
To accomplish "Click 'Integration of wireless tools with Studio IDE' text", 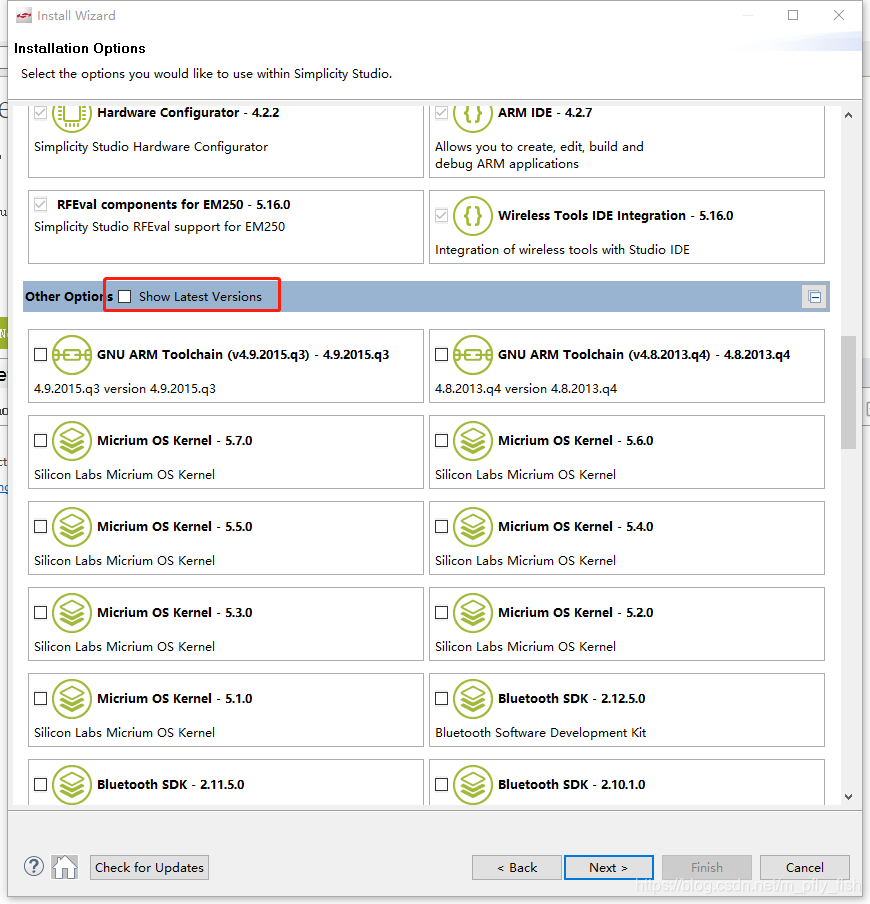I will [x=563, y=250].
